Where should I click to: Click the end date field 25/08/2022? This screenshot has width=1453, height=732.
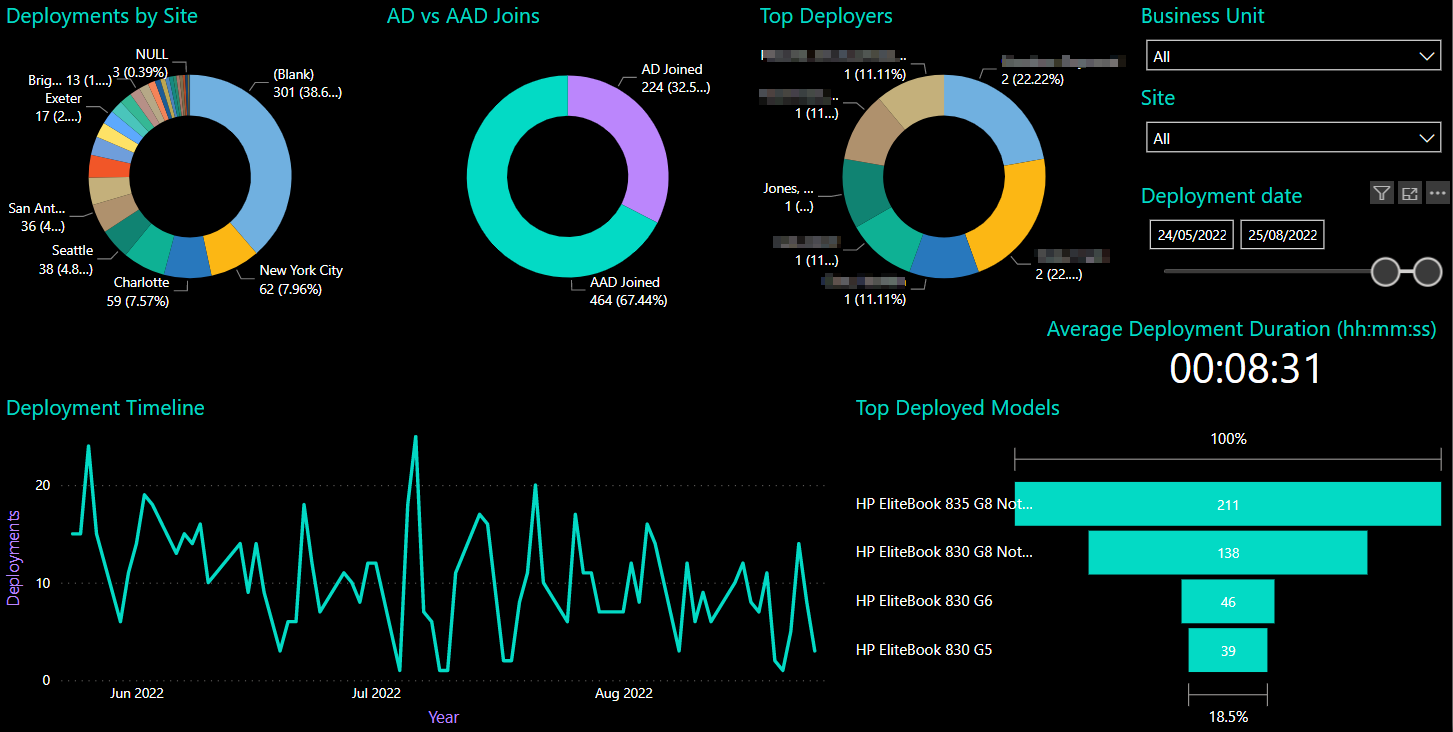click(x=1282, y=235)
